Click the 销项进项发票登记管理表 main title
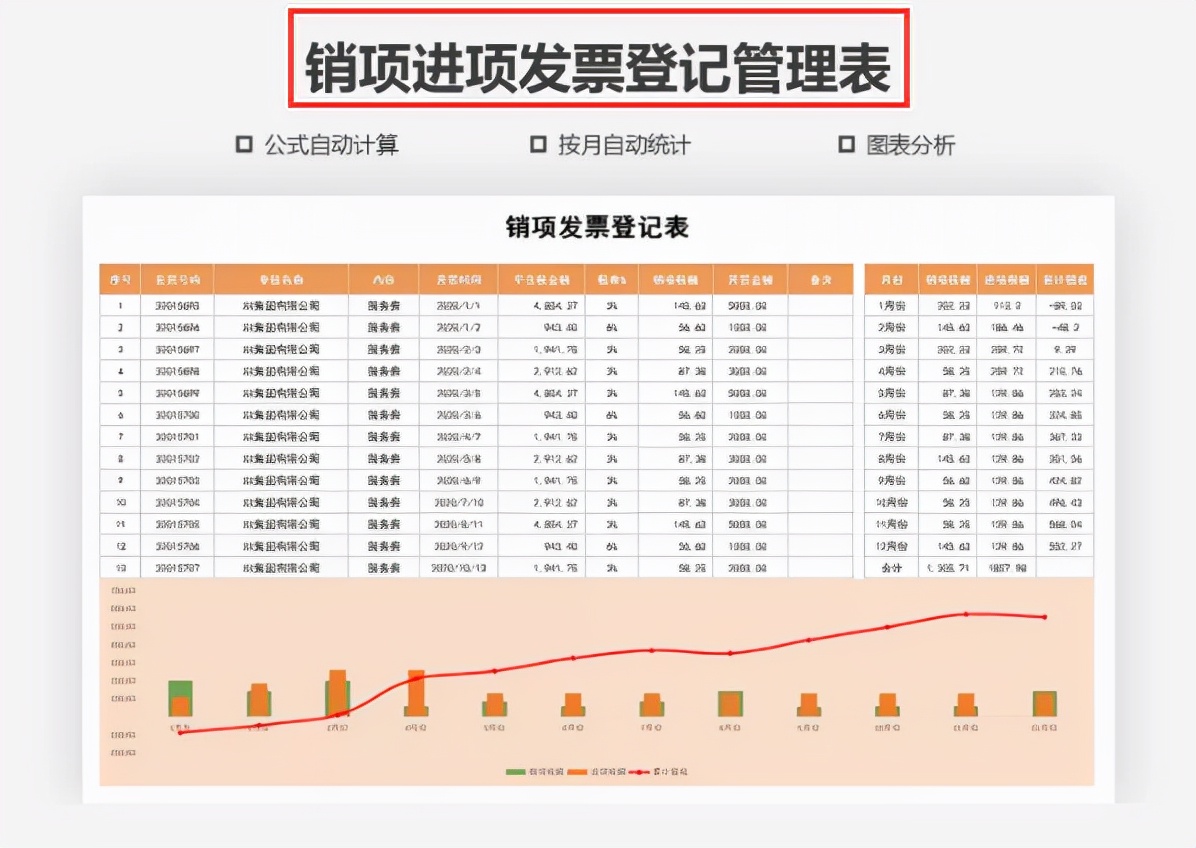This screenshot has height=848, width=1196. (599, 67)
